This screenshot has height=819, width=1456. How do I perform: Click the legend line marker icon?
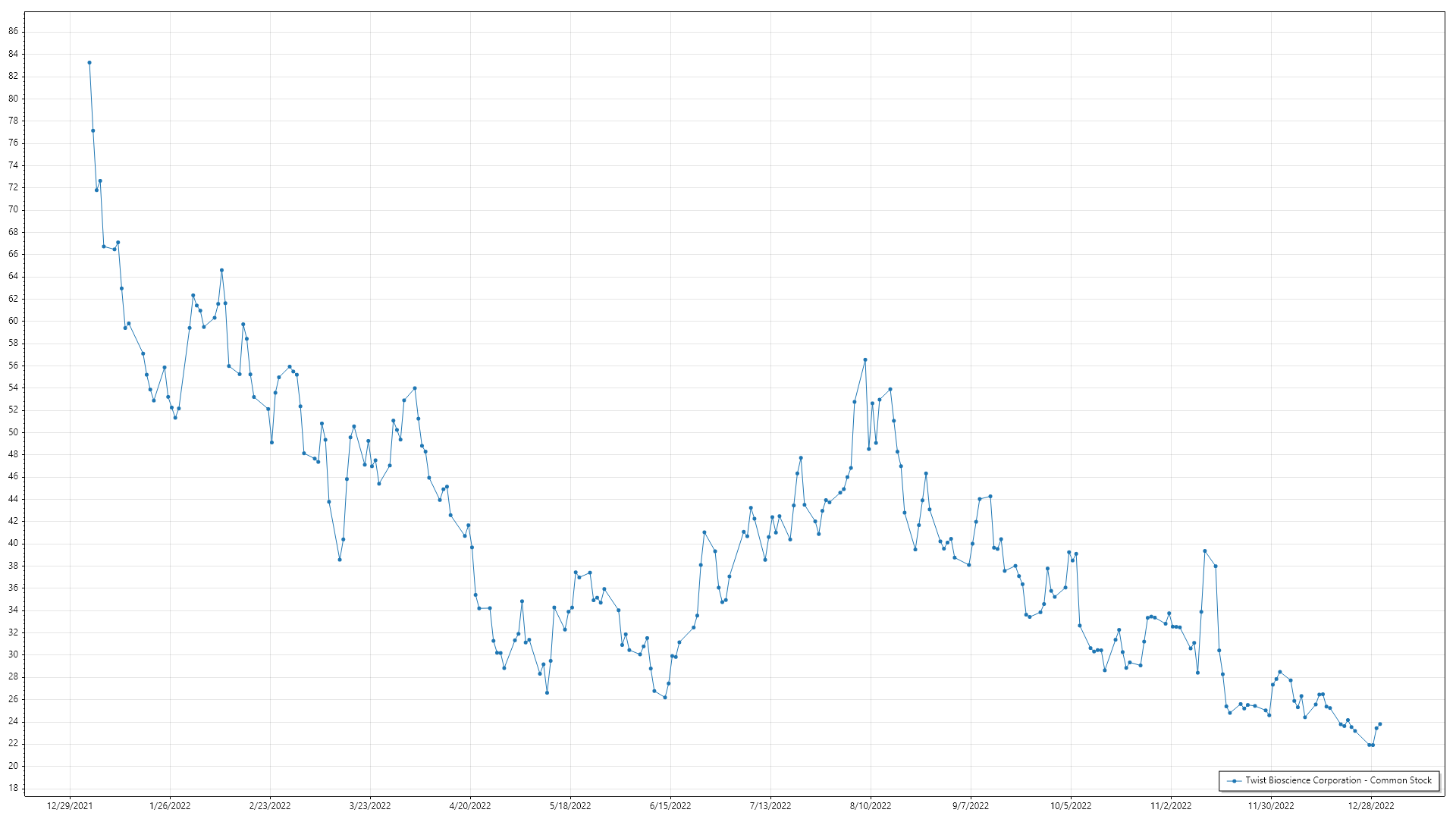click(1235, 780)
